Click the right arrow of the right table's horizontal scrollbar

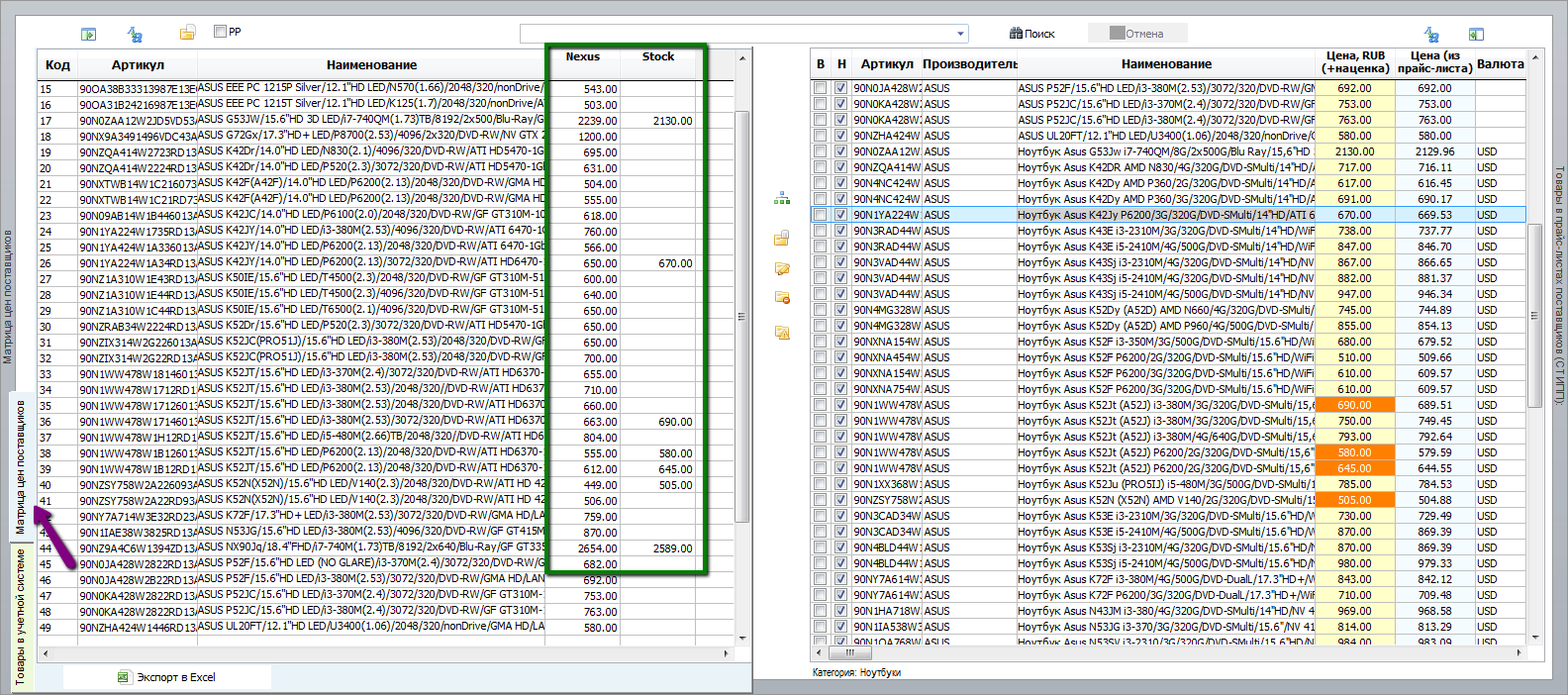(1520, 653)
